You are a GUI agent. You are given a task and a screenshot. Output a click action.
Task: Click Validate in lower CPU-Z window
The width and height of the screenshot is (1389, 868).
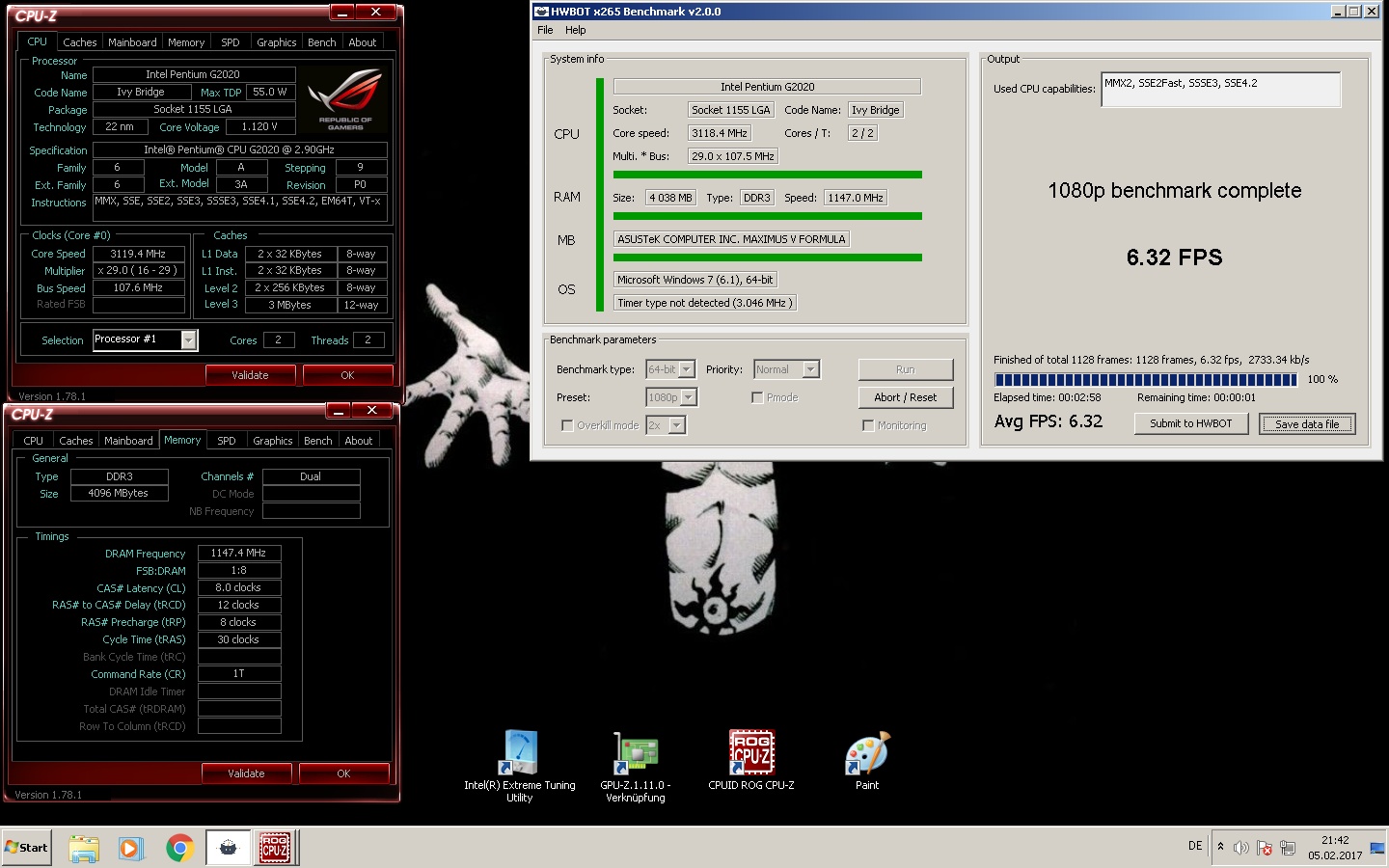(x=246, y=773)
